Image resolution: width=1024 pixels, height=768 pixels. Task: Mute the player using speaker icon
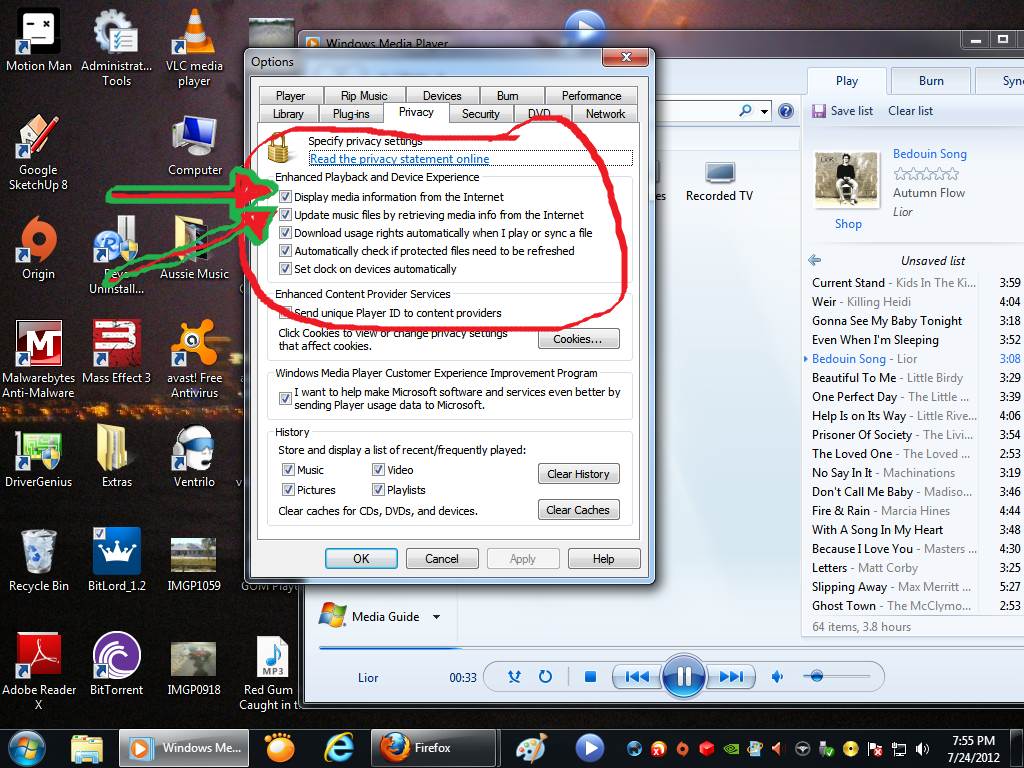[x=777, y=677]
